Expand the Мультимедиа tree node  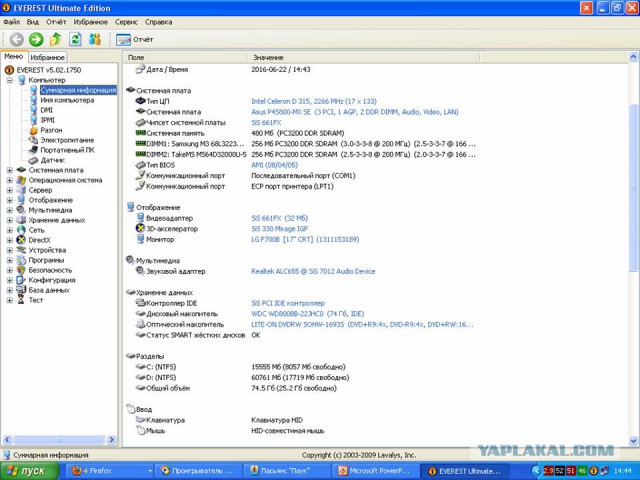pyautogui.click(x=9, y=210)
